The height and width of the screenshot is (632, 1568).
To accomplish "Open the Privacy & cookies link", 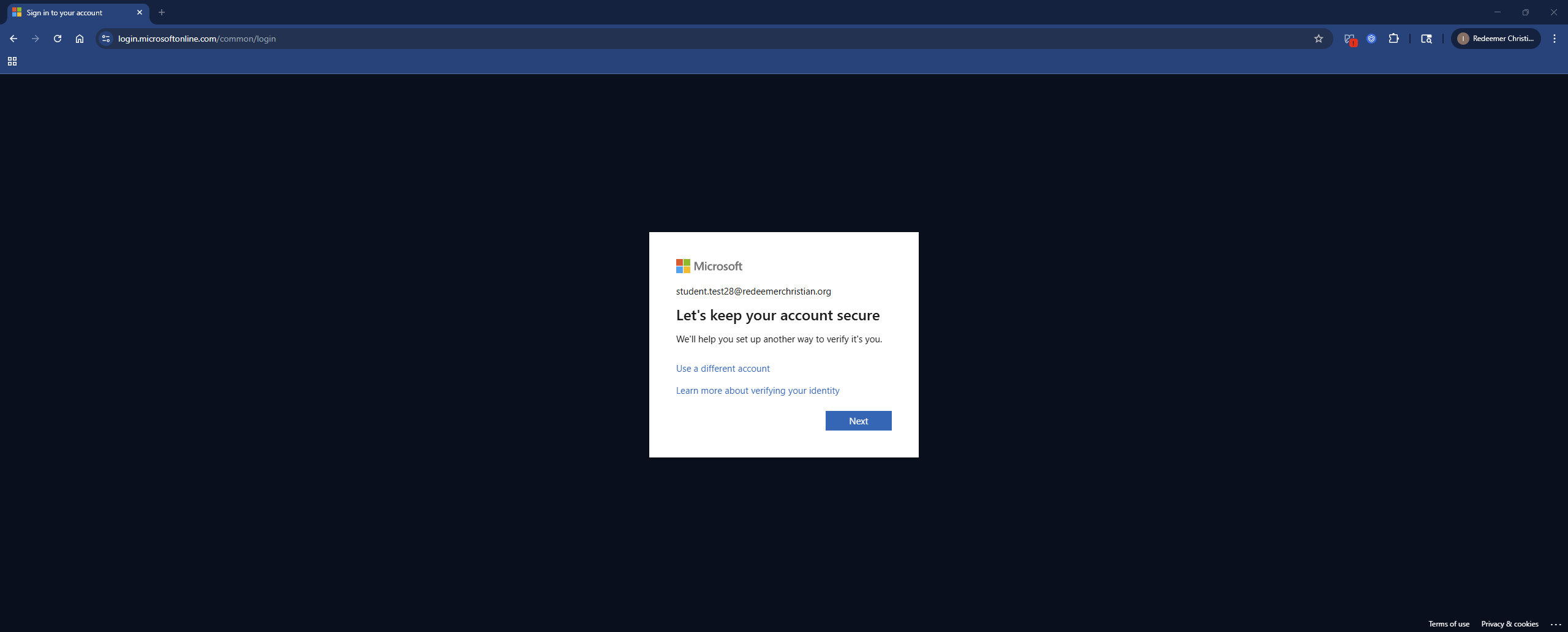I will coord(1510,624).
